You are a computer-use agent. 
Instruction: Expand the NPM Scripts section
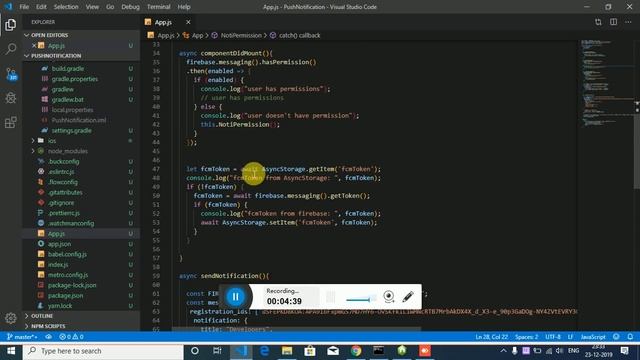pyautogui.click(x=81, y=326)
